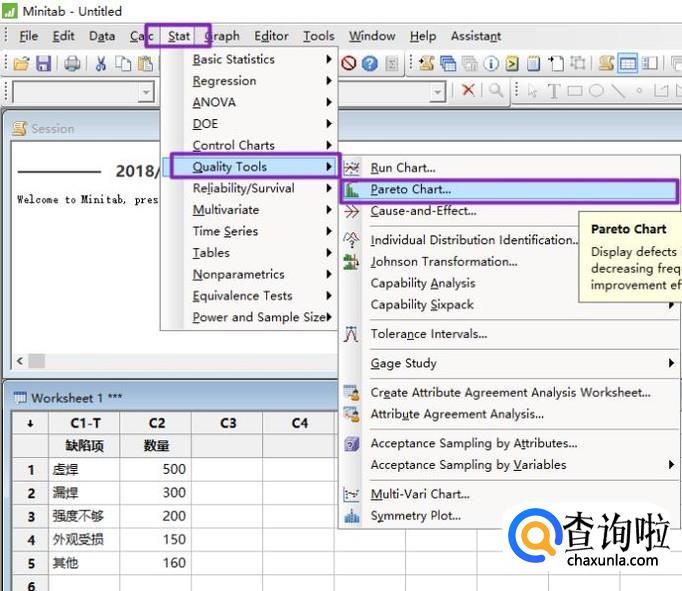Click the Show Worksheets Folder icon
The image size is (682, 591).
[x=448, y=63]
